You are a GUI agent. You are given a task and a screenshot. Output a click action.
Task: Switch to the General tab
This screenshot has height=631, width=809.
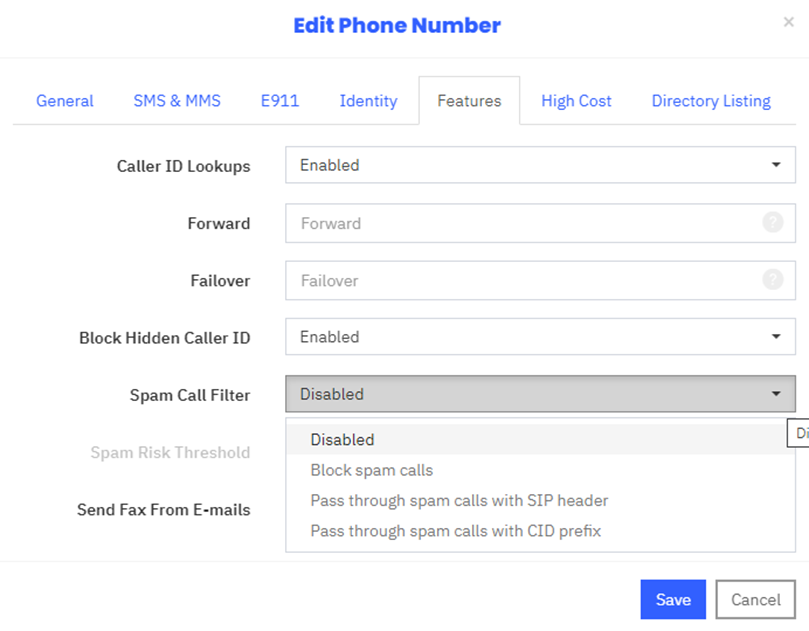click(65, 101)
